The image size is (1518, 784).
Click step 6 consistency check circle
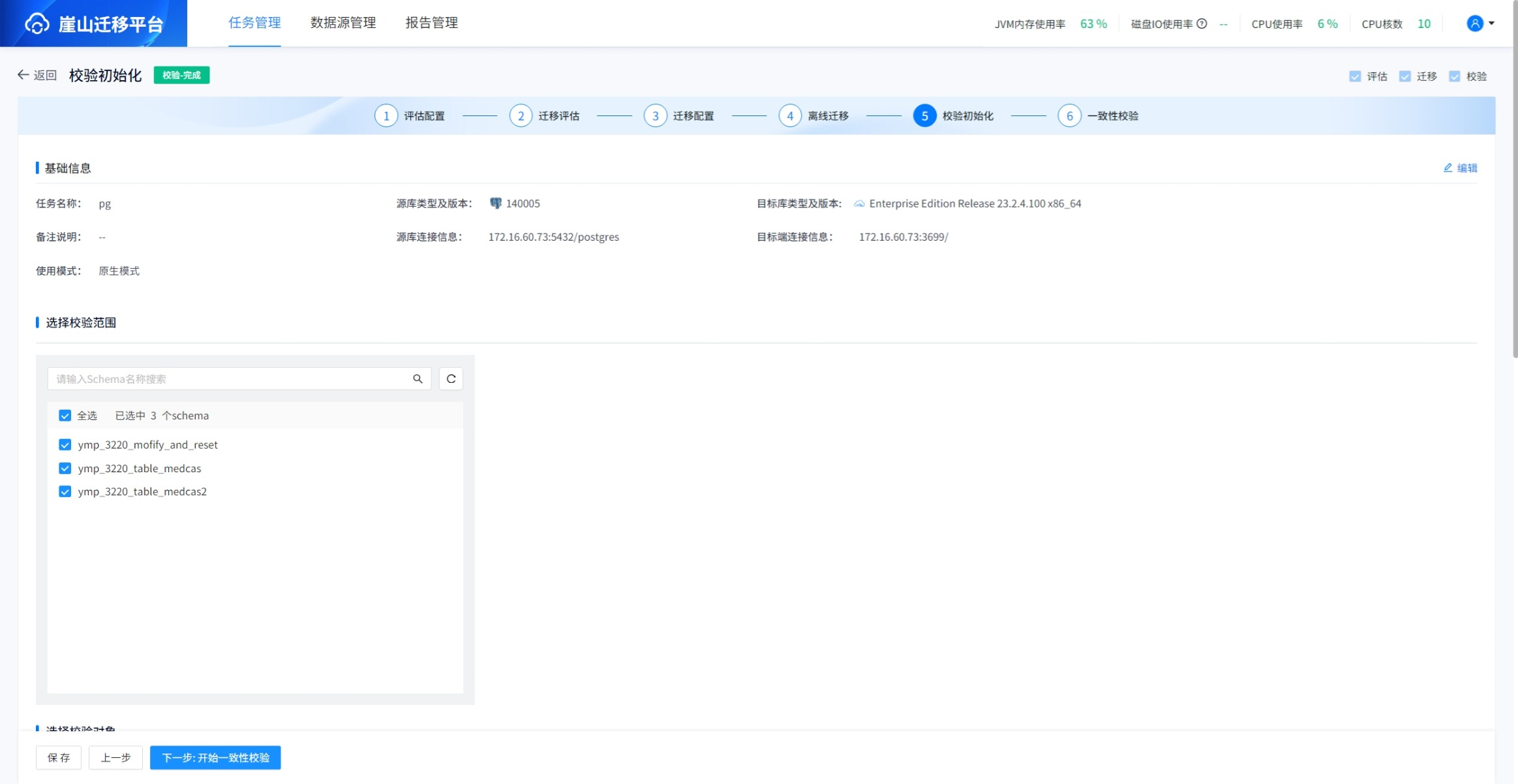(1069, 116)
